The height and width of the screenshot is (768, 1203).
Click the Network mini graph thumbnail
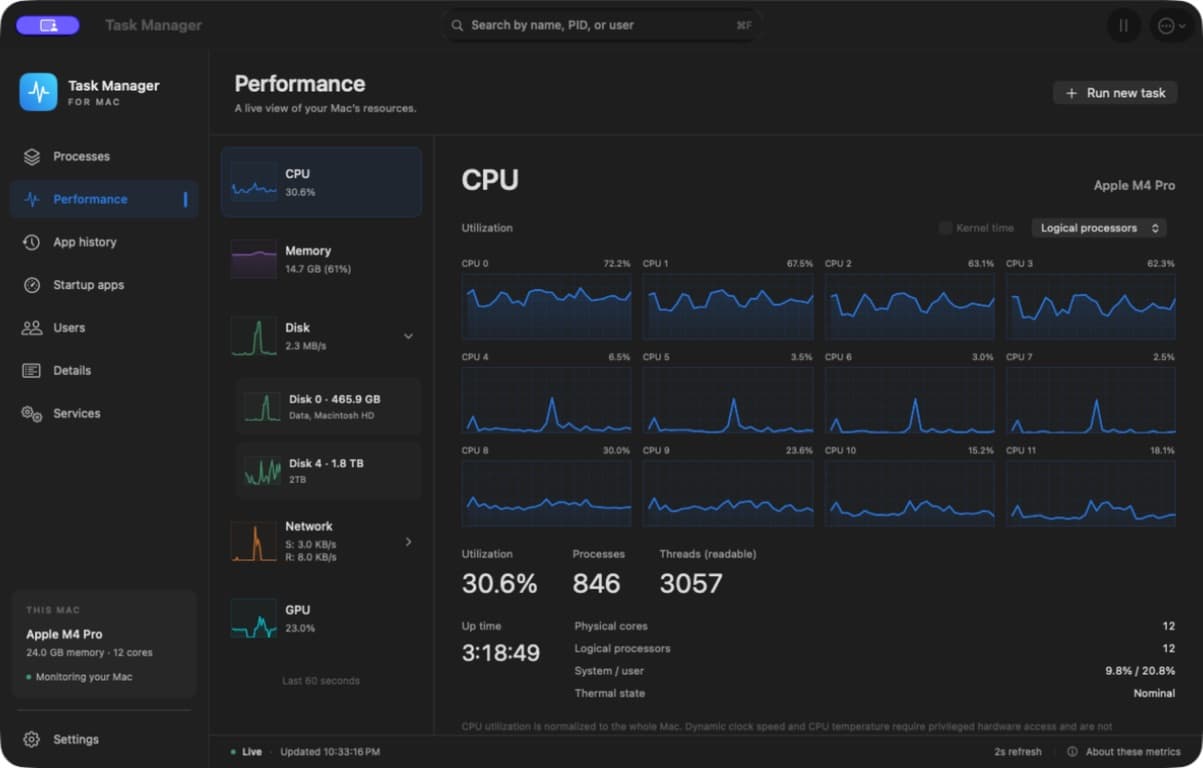[x=254, y=541]
